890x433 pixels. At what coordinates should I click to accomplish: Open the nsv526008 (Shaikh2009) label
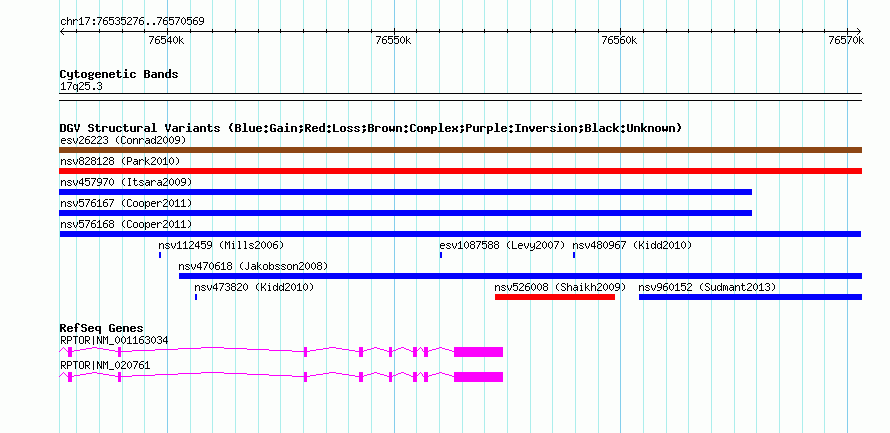(560, 287)
